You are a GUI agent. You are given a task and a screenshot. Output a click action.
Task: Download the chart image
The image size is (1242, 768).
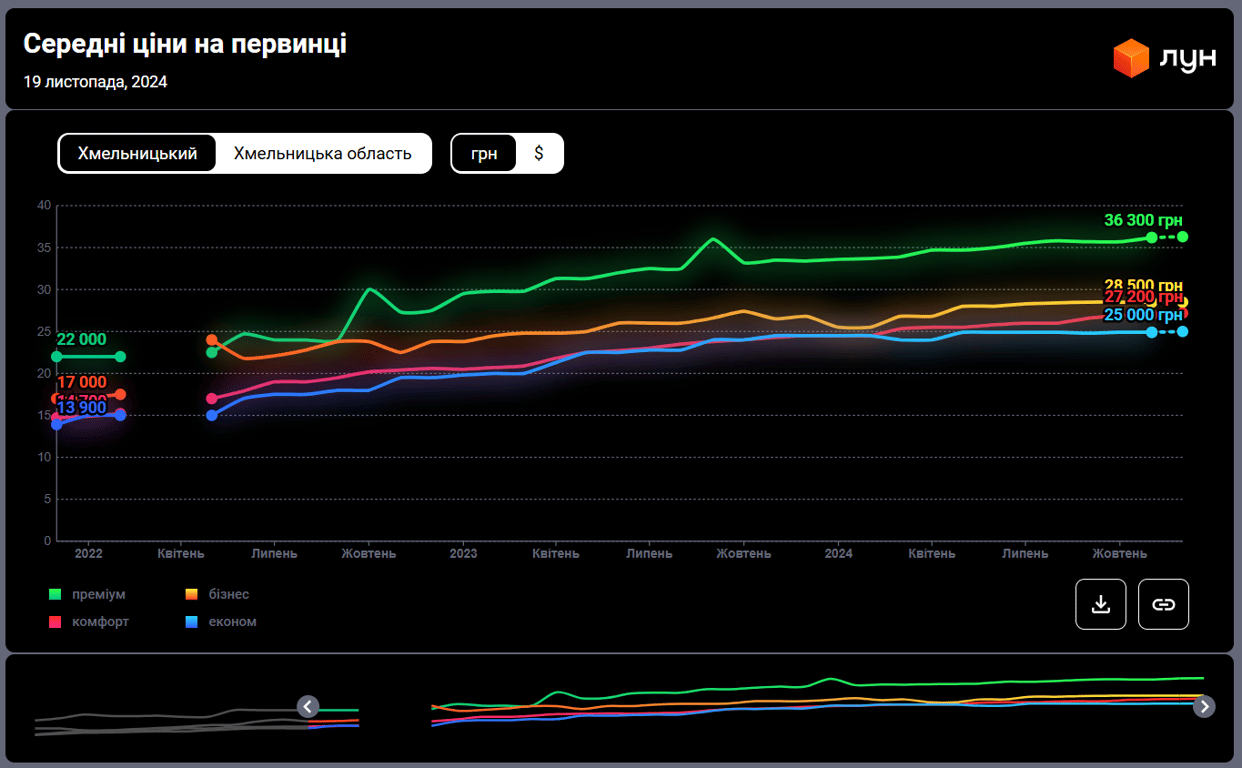(1101, 604)
